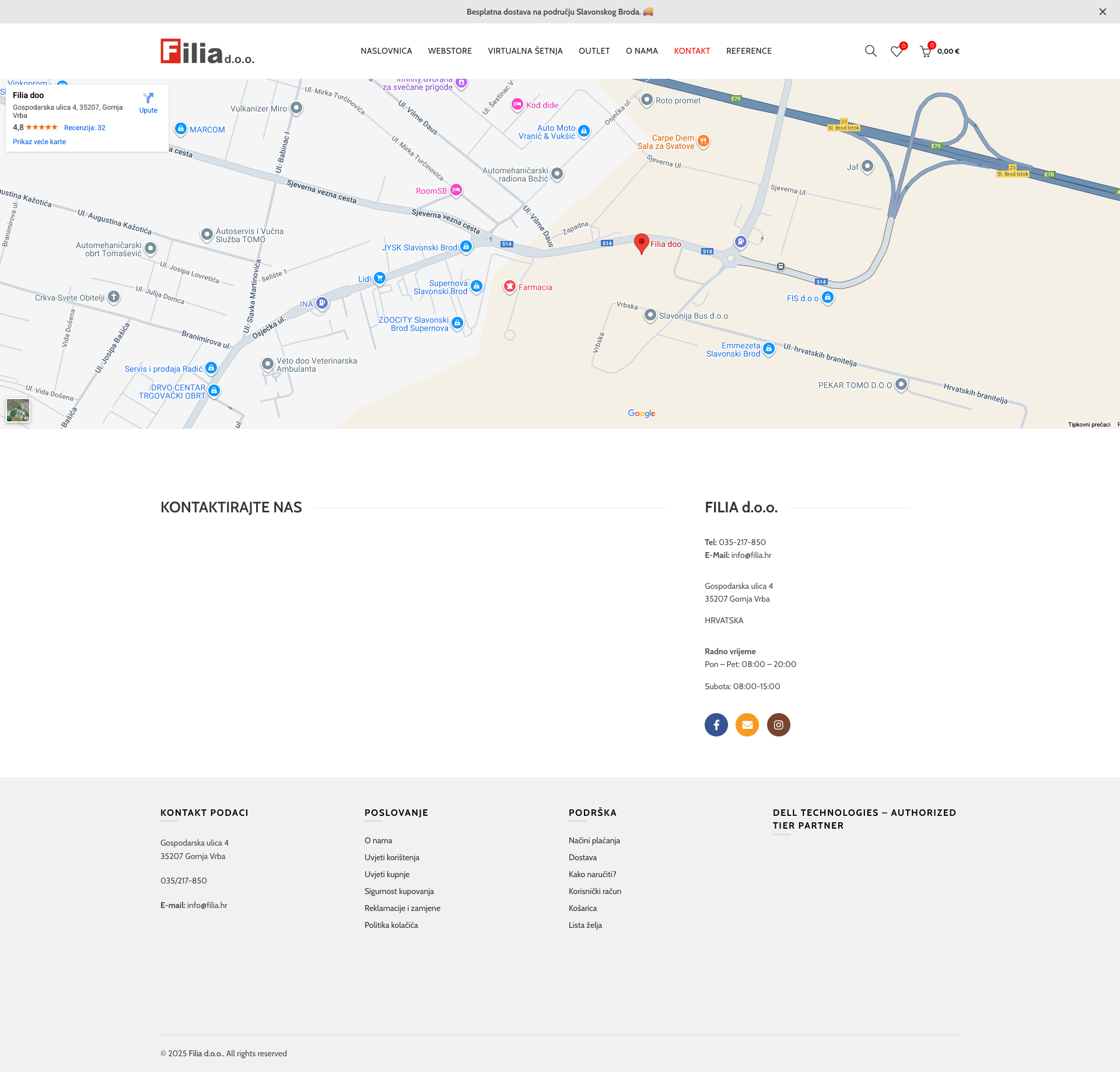Open the WEBSTORE menu item
Screen dimensions: 1120x1072
point(450,51)
